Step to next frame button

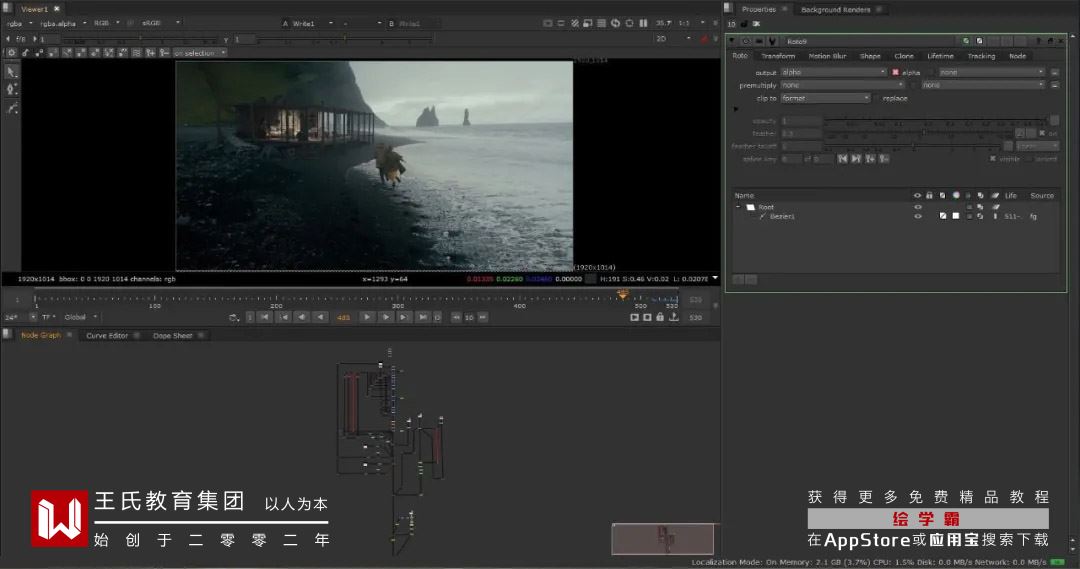[386, 317]
